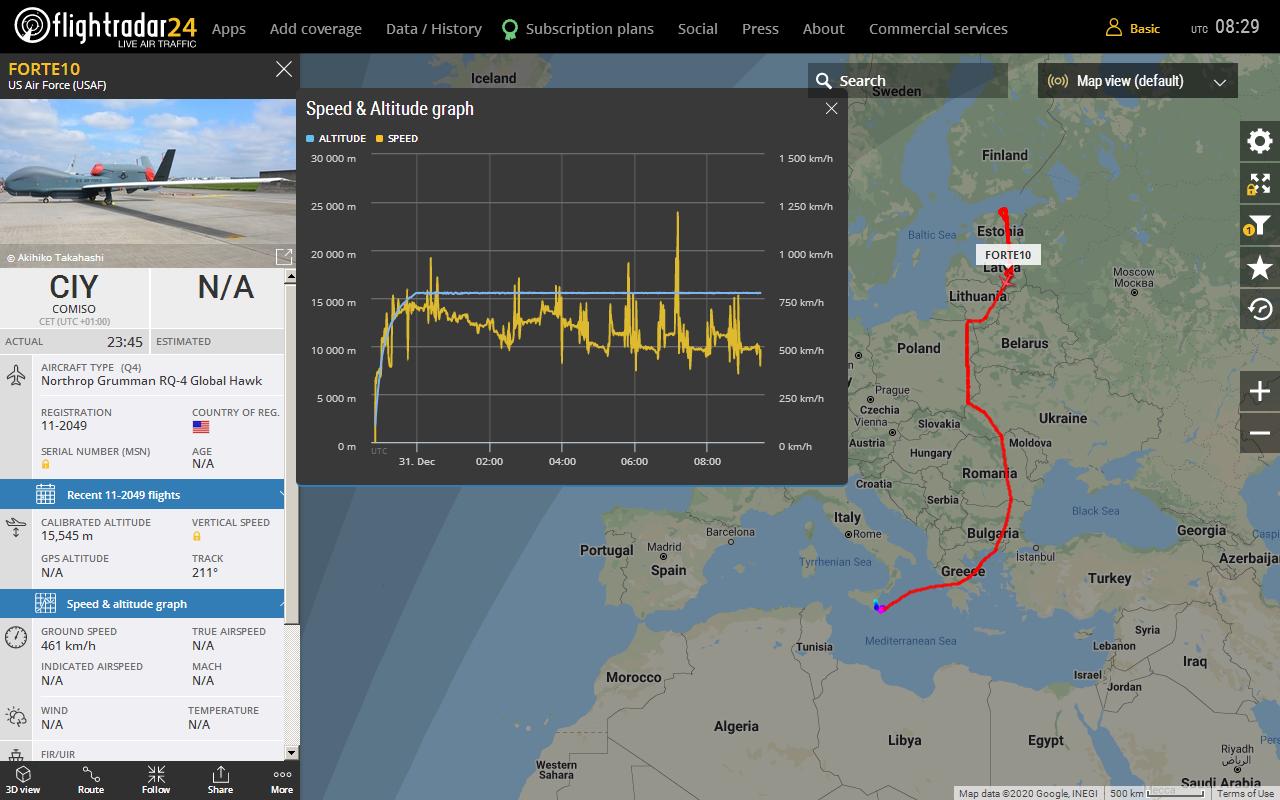Click registration 11-2049 value

point(64,426)
